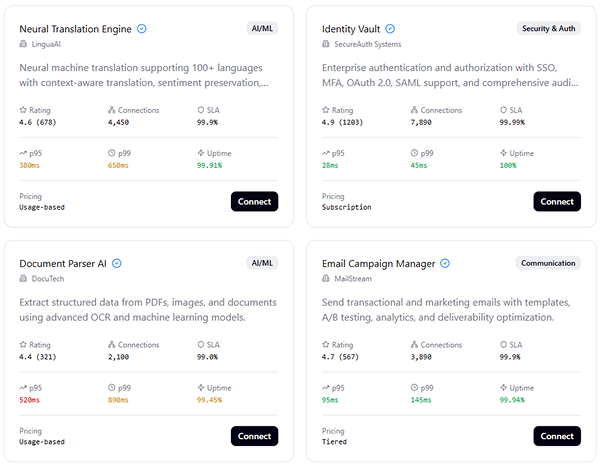
Task: Click building icon beside SecureAuth Systems
Action: pos(325,44)
